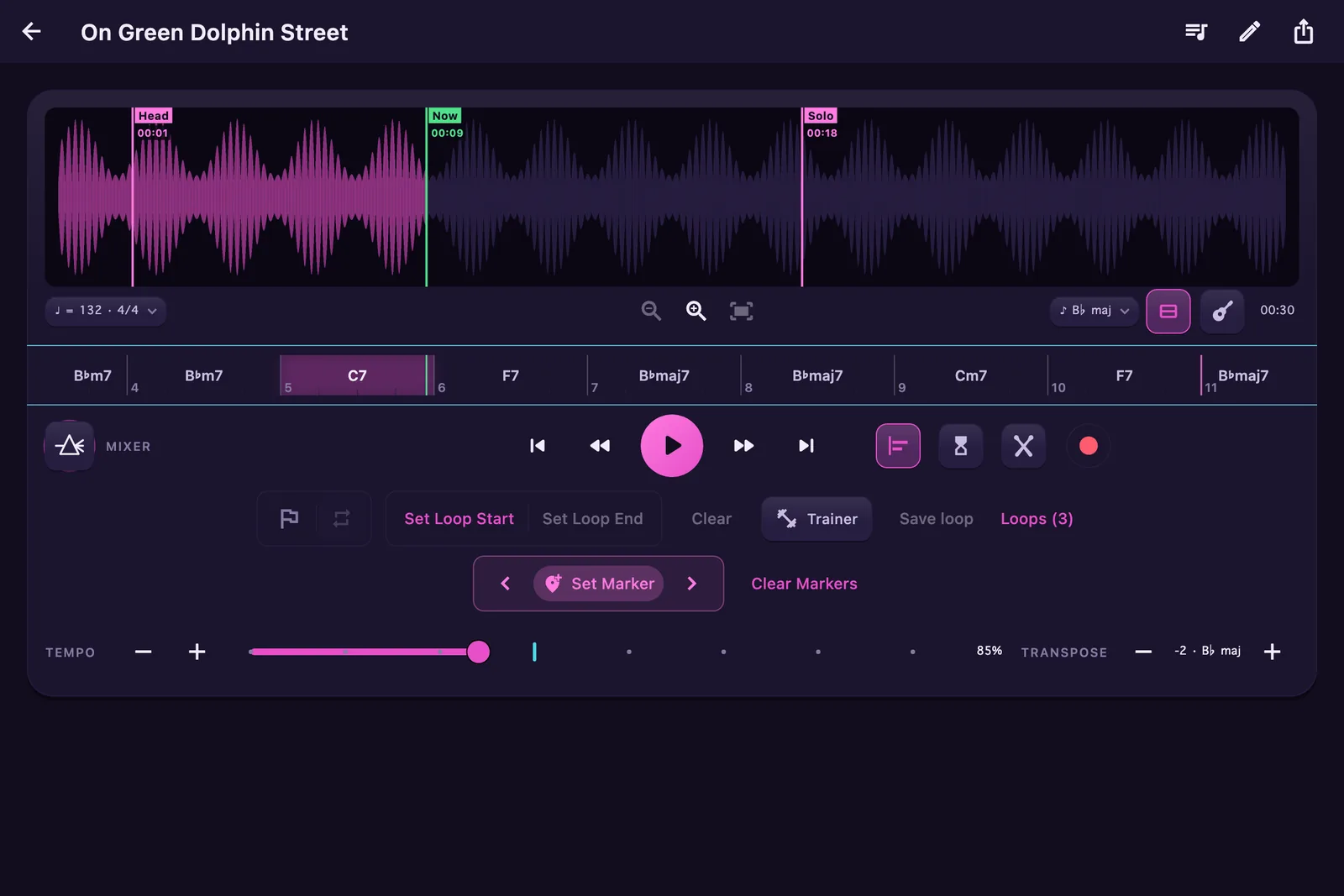Skip to previous track marker
The height and width of the screenshot is (896, 1344).
[538, 446]
